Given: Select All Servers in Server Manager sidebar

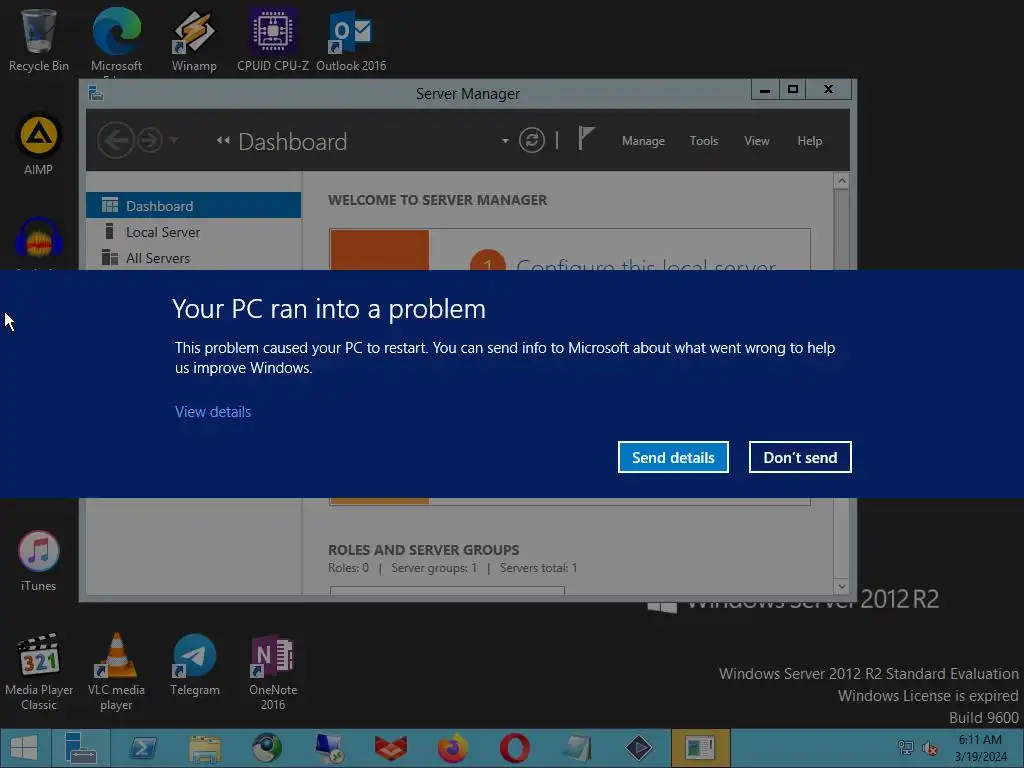Looking at the screenshot, I should [193, 258].
